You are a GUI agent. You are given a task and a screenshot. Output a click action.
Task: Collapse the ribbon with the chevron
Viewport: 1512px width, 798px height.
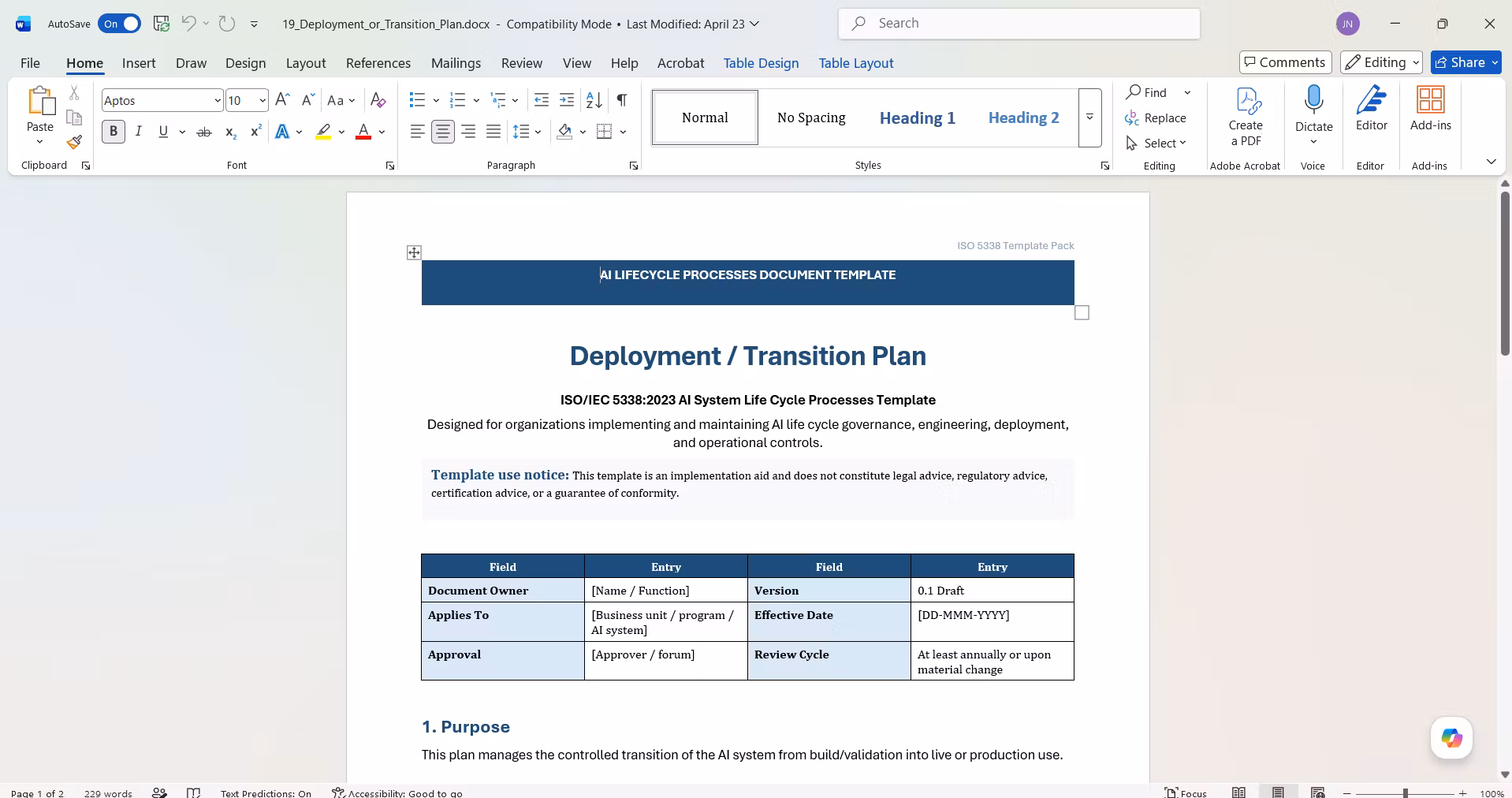[x=1491, y=162]
